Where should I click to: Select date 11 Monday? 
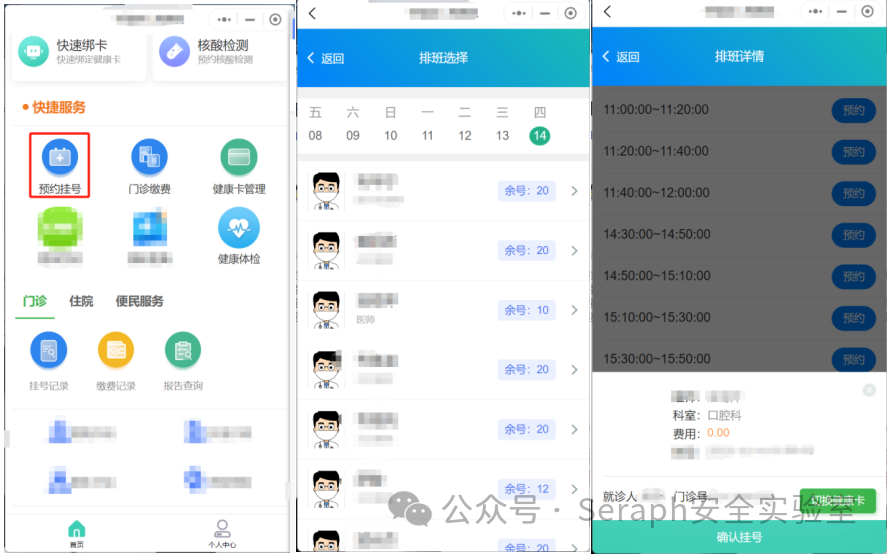pos(428,136)
